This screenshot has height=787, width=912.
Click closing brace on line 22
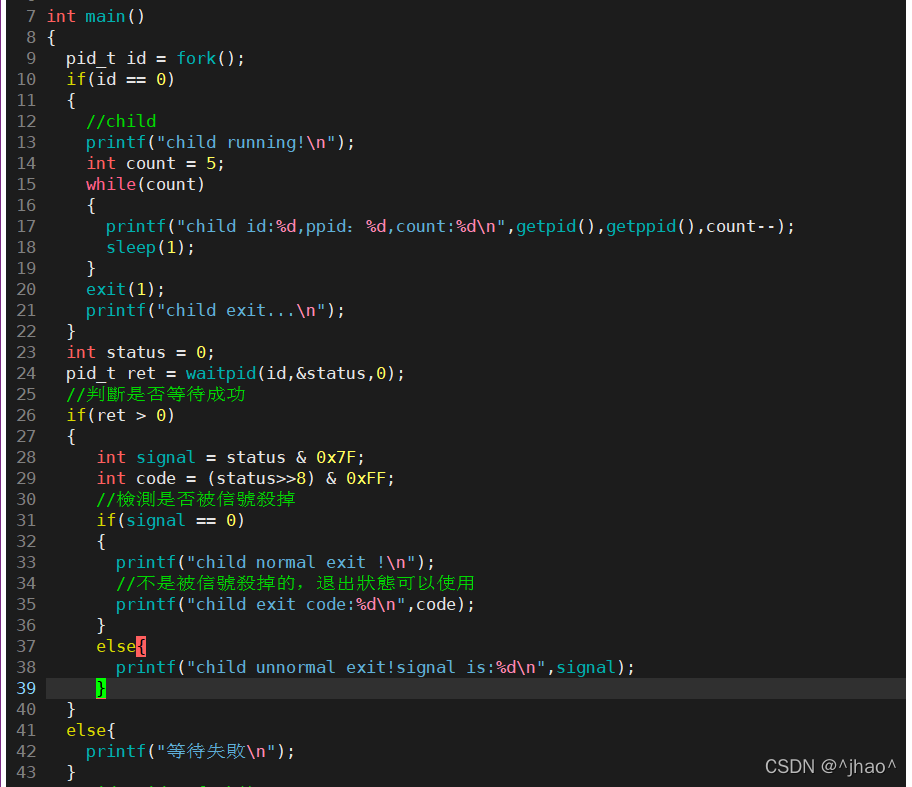[71, 332]
